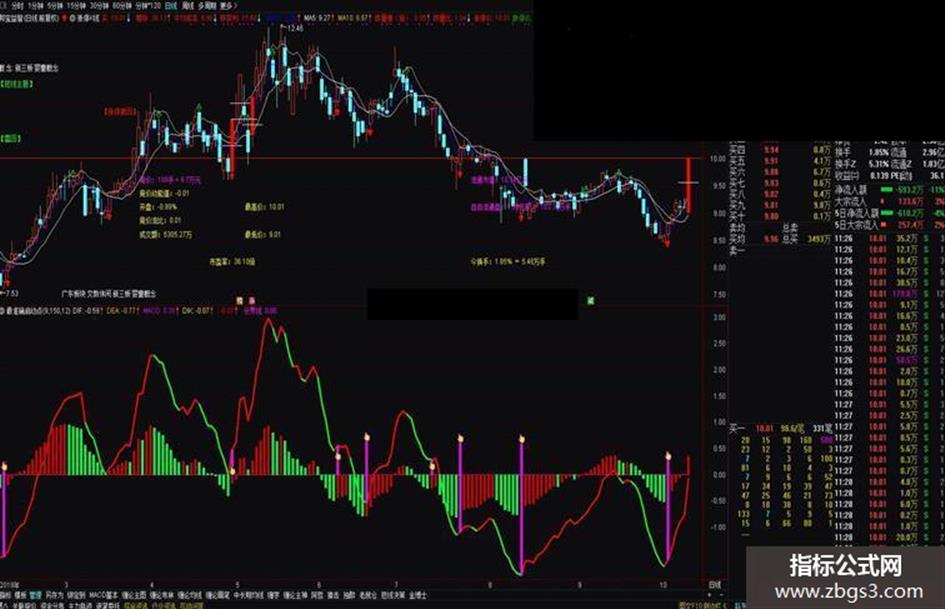Click the green 5日净流入额 bar
The image size is (945, 609).
tap(887, 213)
